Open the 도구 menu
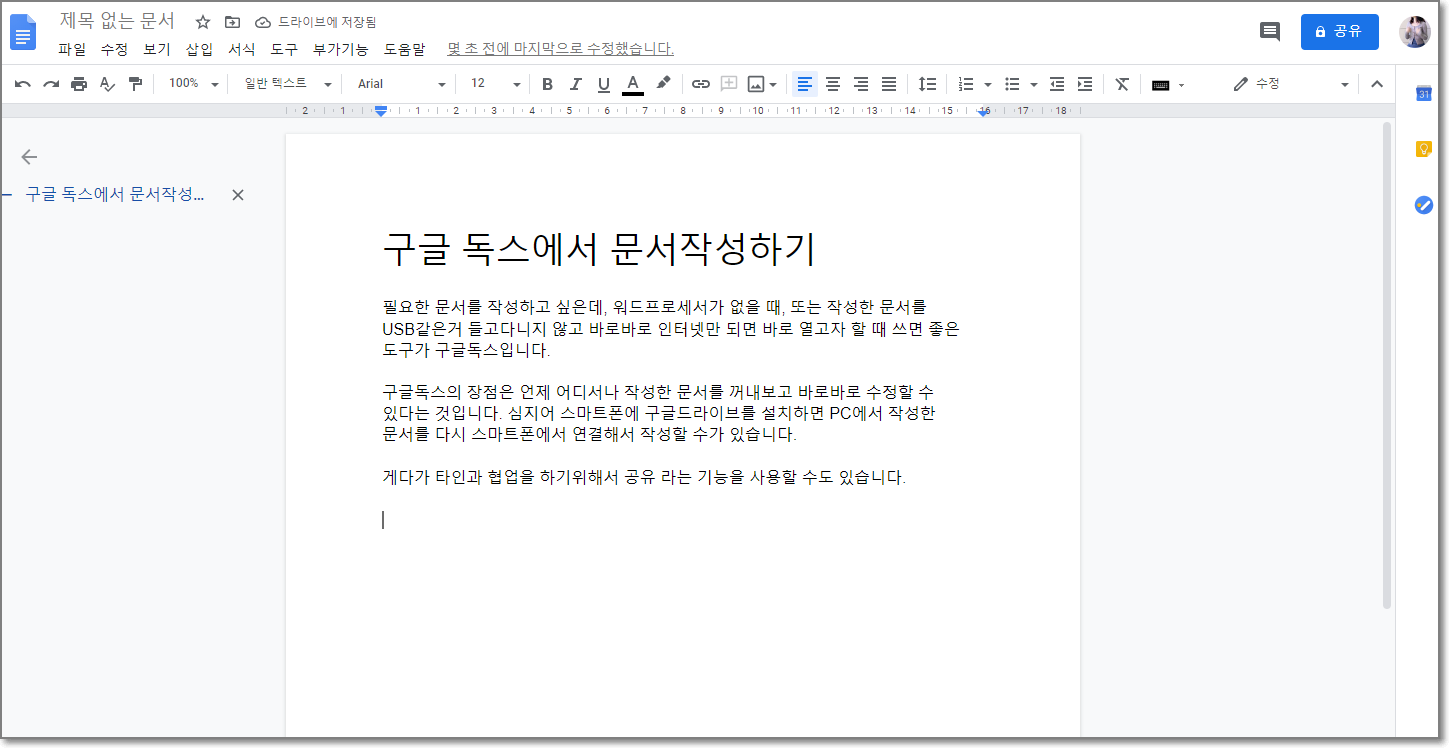This screenshot has width=1449, height=748. (284, 48)
